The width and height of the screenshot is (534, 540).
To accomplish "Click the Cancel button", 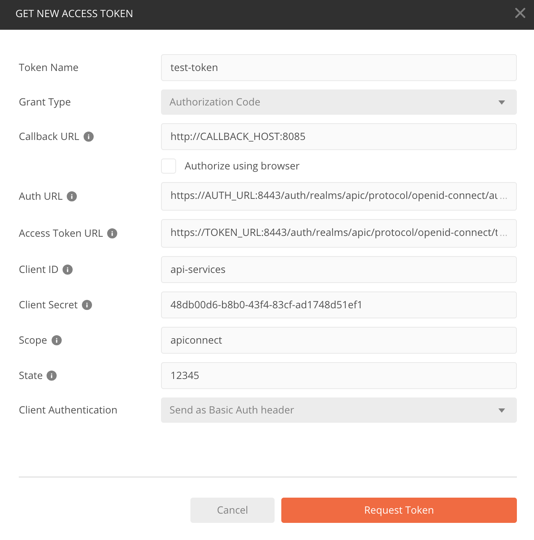I will pyautogui.click(x=232, y=510).
